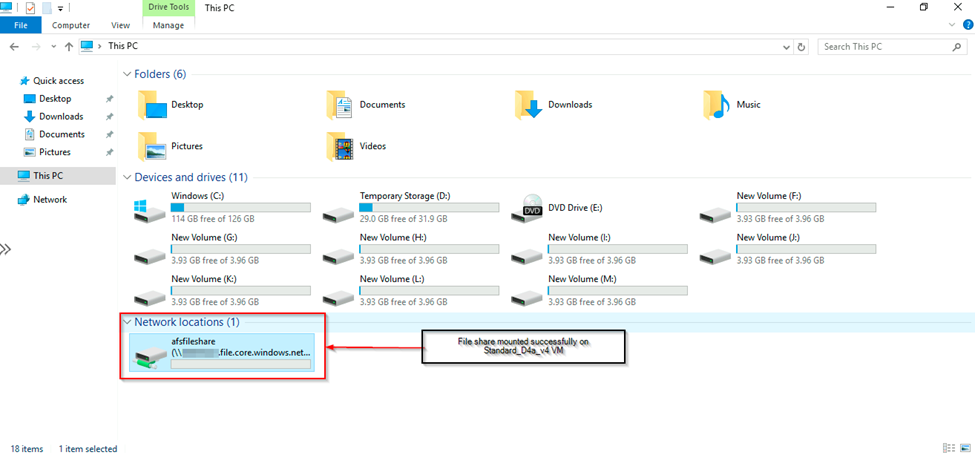Select the New Volume (H:) drive icon
The width and height of the screenshot is (975, 455).
point(339,256)
